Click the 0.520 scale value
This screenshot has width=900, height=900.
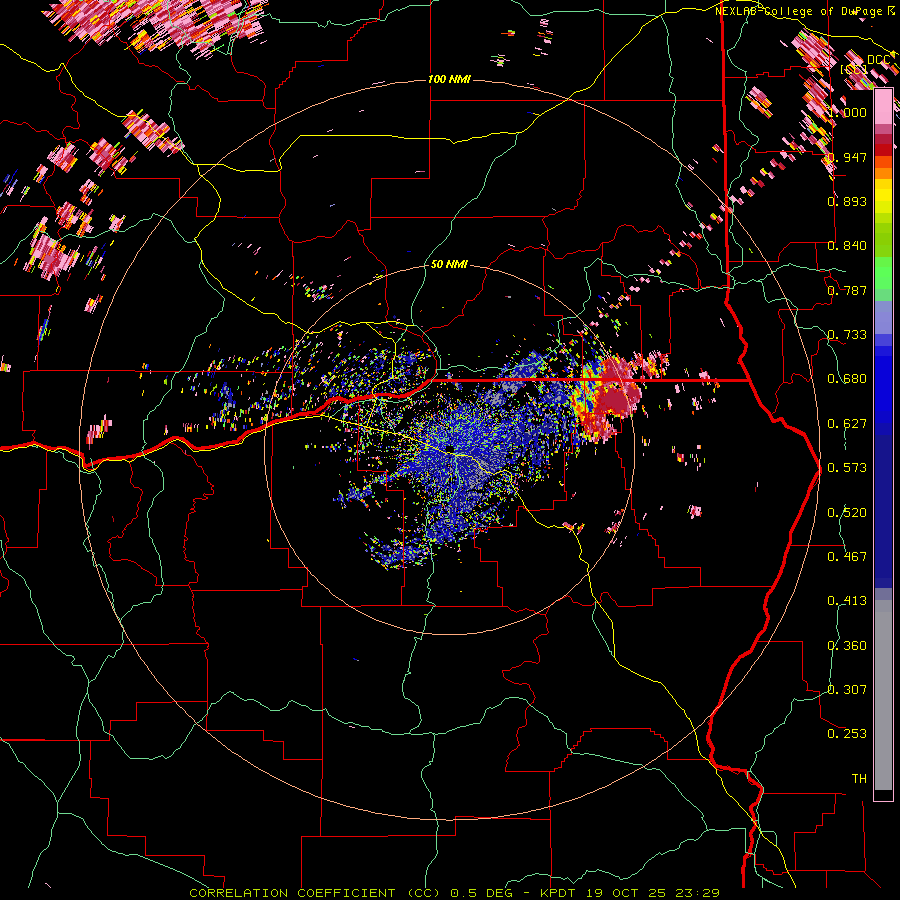tap(847, 513)
